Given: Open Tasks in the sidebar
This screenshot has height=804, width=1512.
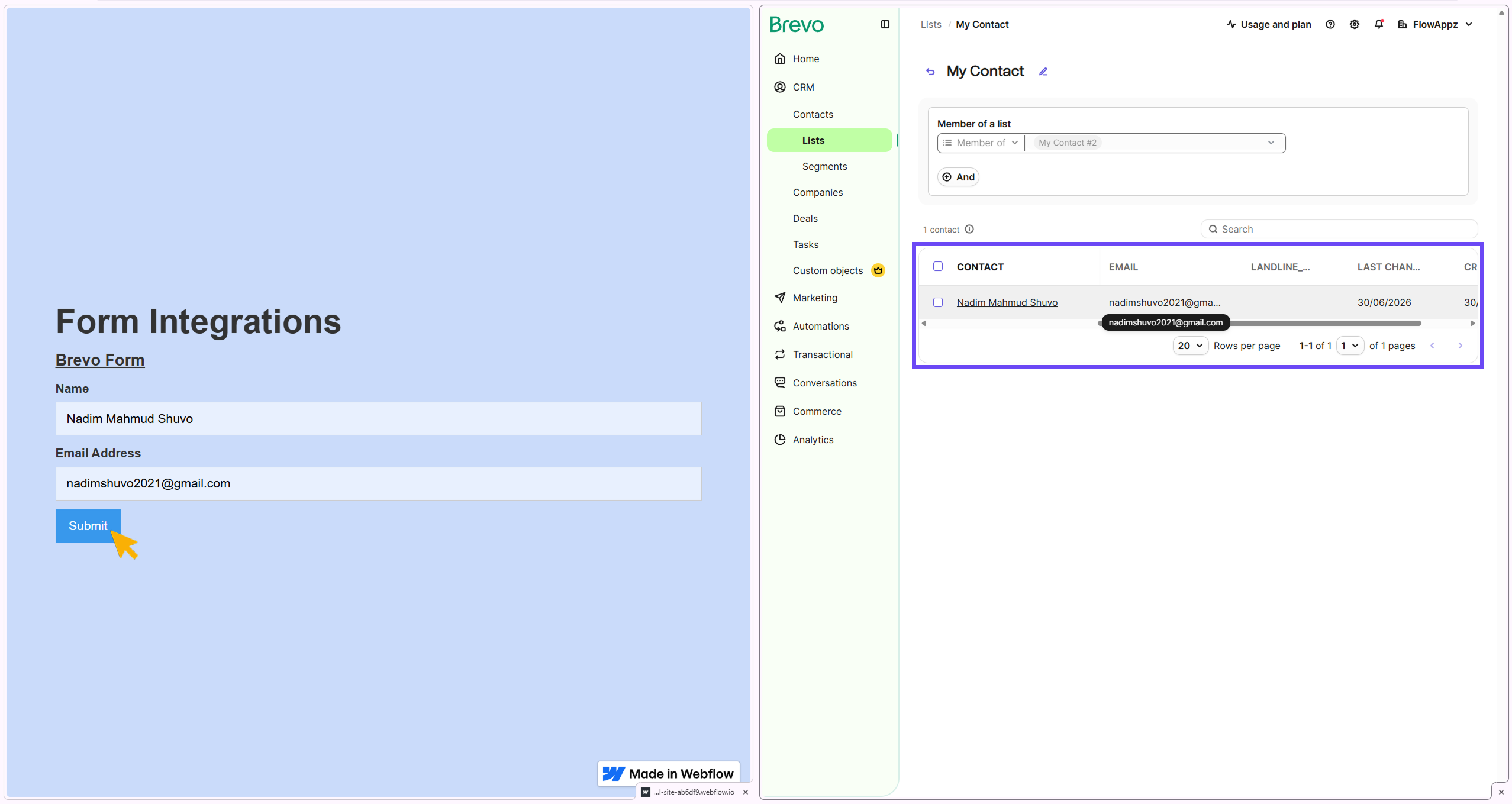Looking at the screenshot, I should 805,244.
